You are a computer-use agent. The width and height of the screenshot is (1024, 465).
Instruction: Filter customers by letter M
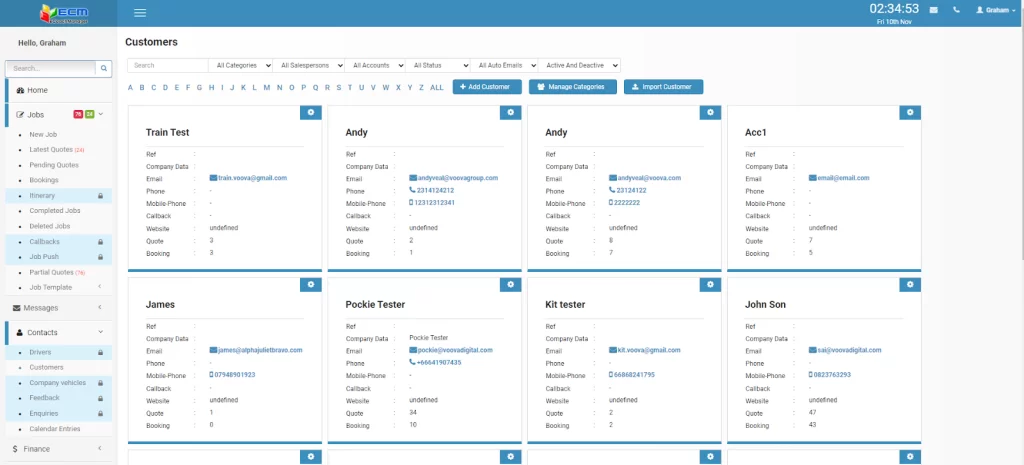click(266, 88)
